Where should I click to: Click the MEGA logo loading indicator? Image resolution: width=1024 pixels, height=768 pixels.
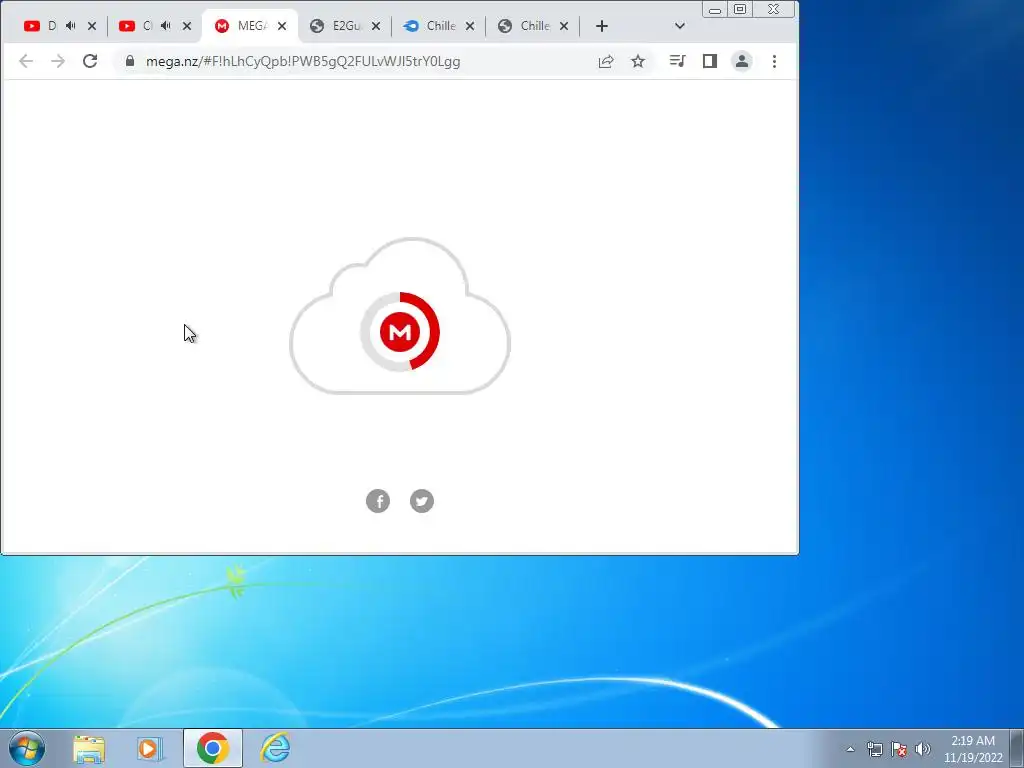click(x=400, y=332)
